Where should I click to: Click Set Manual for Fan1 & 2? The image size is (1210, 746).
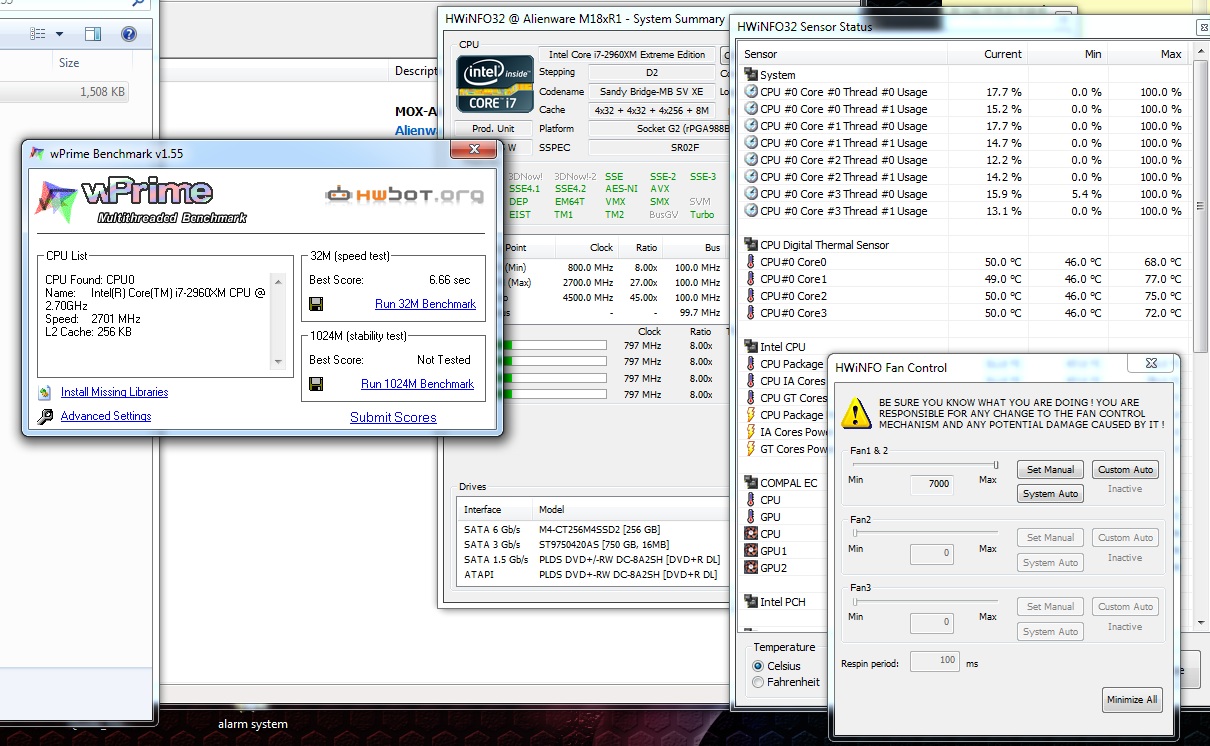coord(1050,470)
